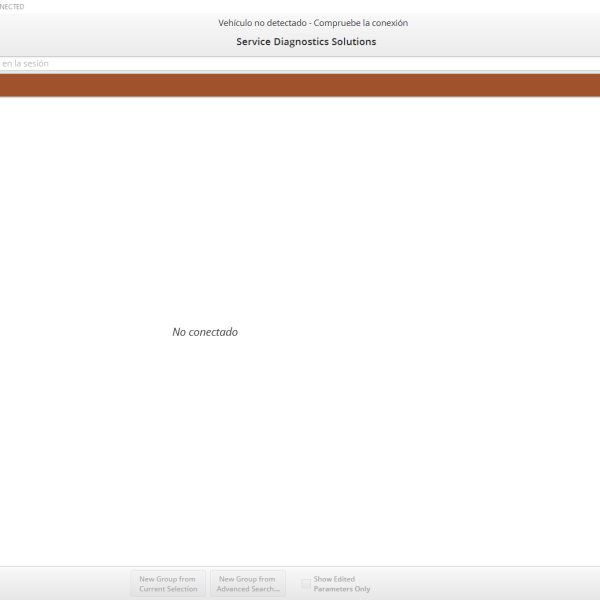The image size is (600, 600).
Task: Toggle Show Edited Parameters Only checkbox
Action: click(306, 584)
